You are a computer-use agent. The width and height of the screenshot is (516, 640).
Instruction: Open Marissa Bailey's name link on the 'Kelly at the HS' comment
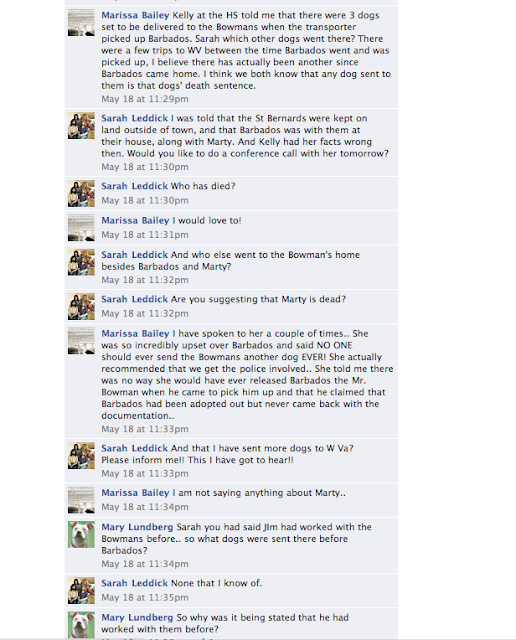point(135,15)
